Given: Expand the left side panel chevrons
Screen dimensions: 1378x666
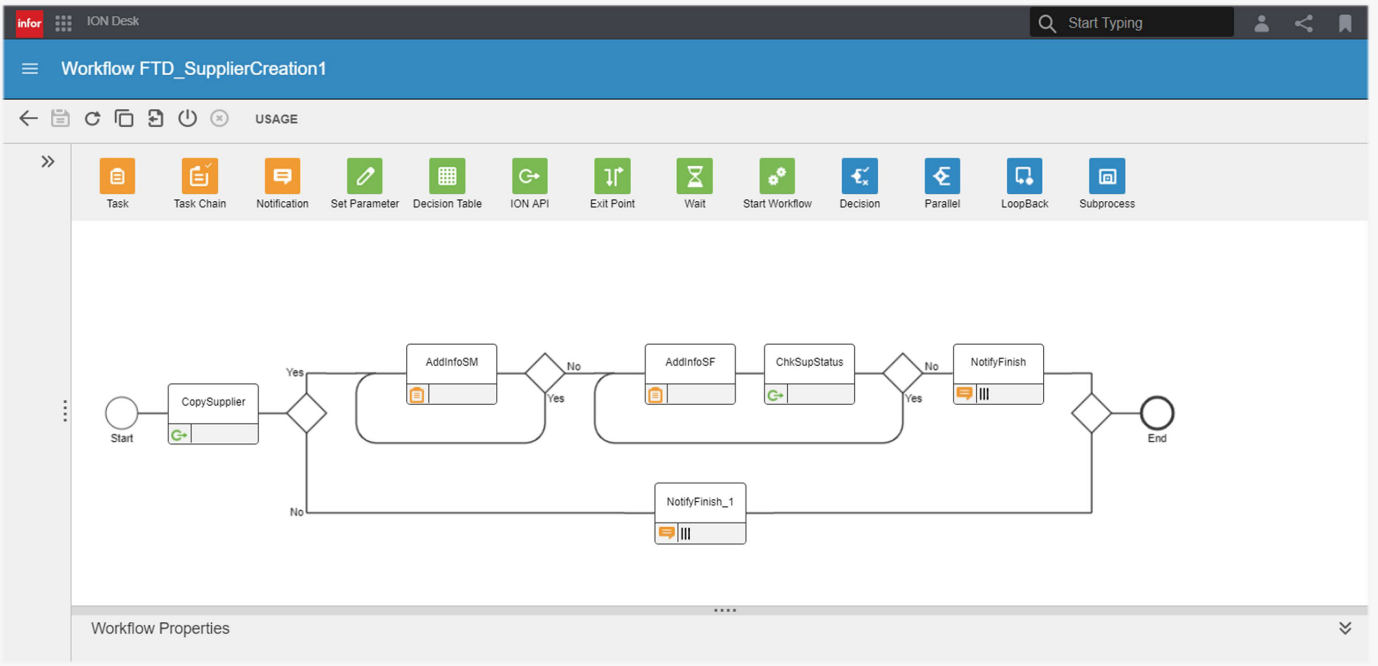Looking at the screenshot, I should coord(47,162).
